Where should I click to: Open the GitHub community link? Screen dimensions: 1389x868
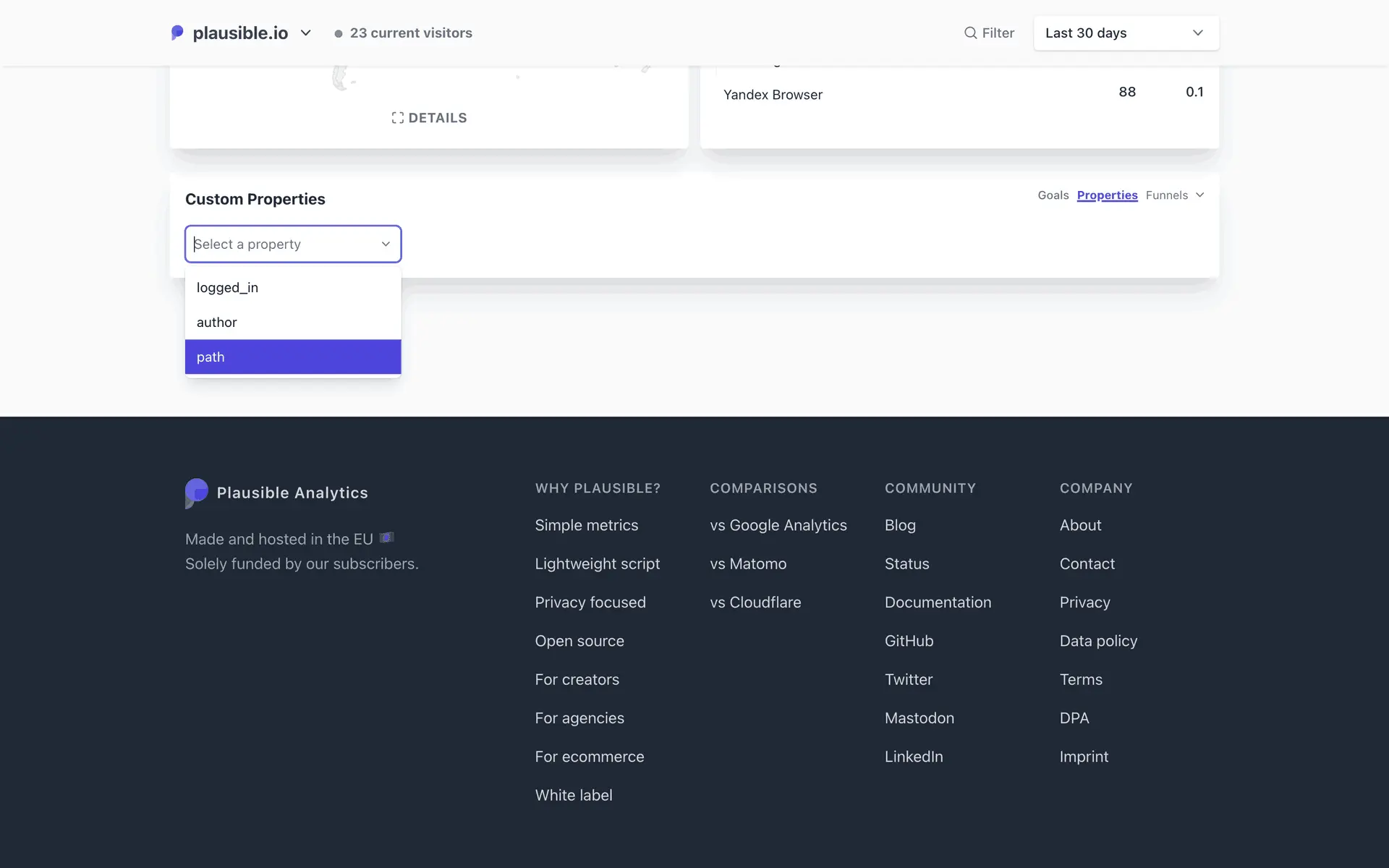tap(909, 641)
